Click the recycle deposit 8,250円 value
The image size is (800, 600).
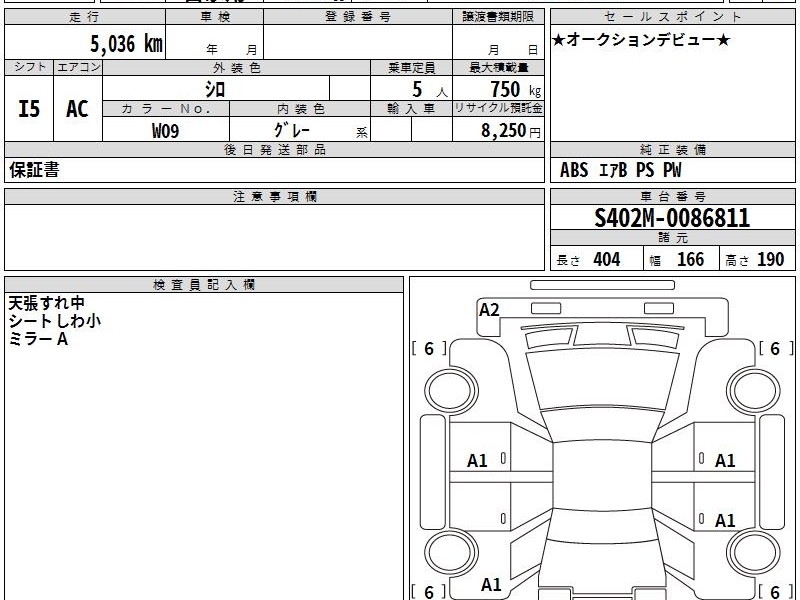coord(510,131)
